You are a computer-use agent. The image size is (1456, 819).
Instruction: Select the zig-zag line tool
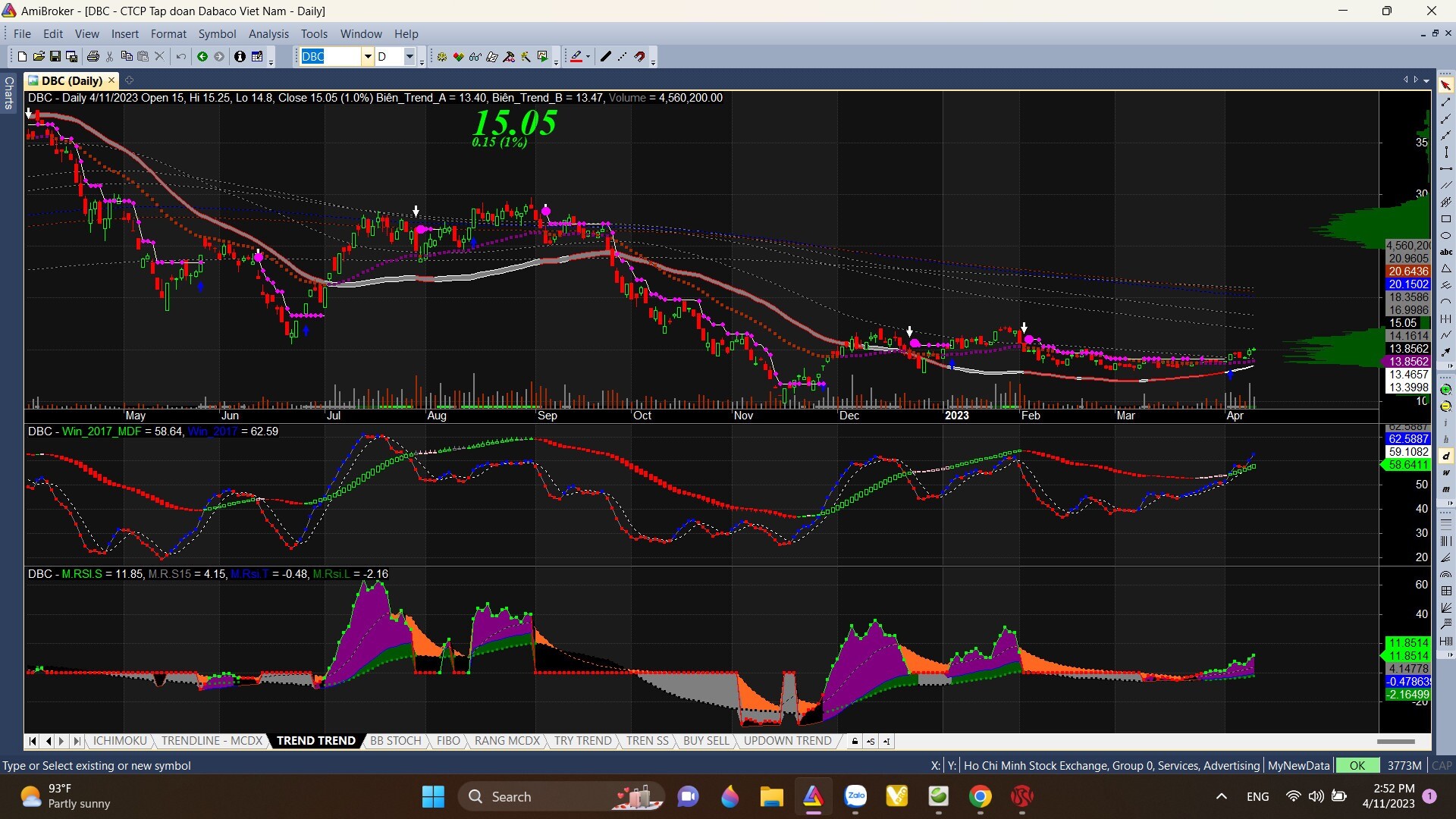coord(1445,335)
